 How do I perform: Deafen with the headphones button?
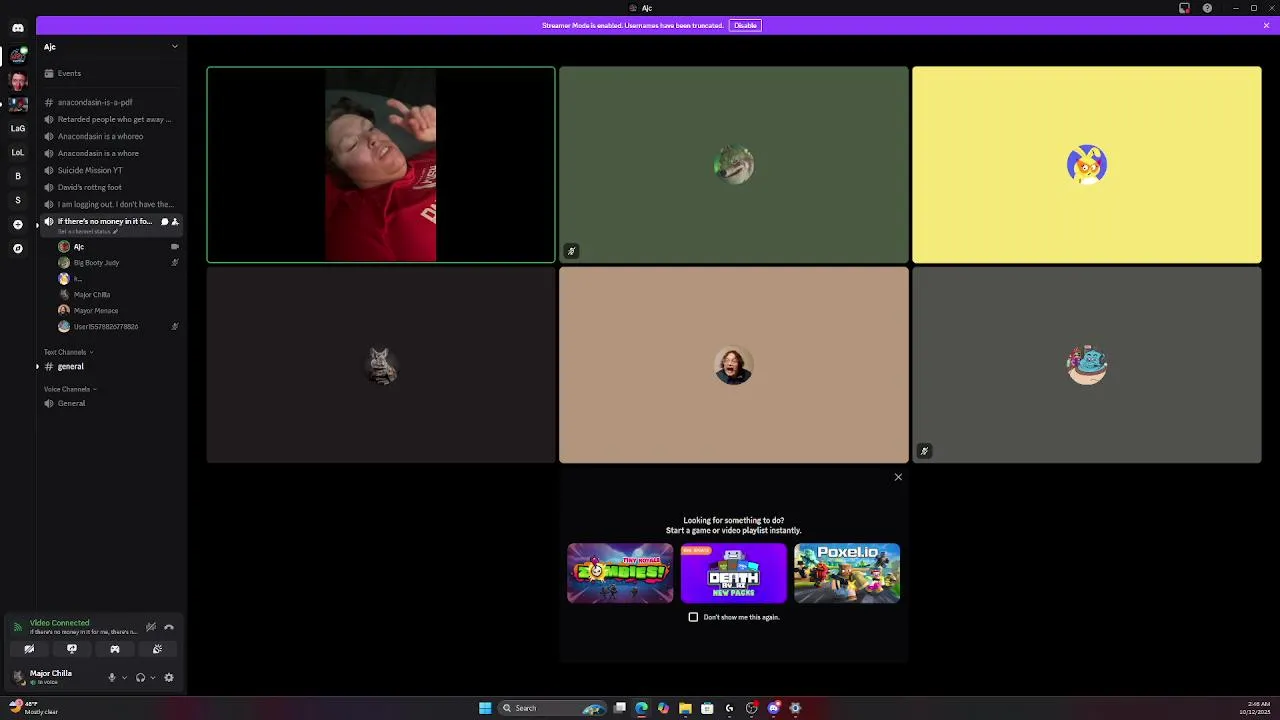coord(140,677)
